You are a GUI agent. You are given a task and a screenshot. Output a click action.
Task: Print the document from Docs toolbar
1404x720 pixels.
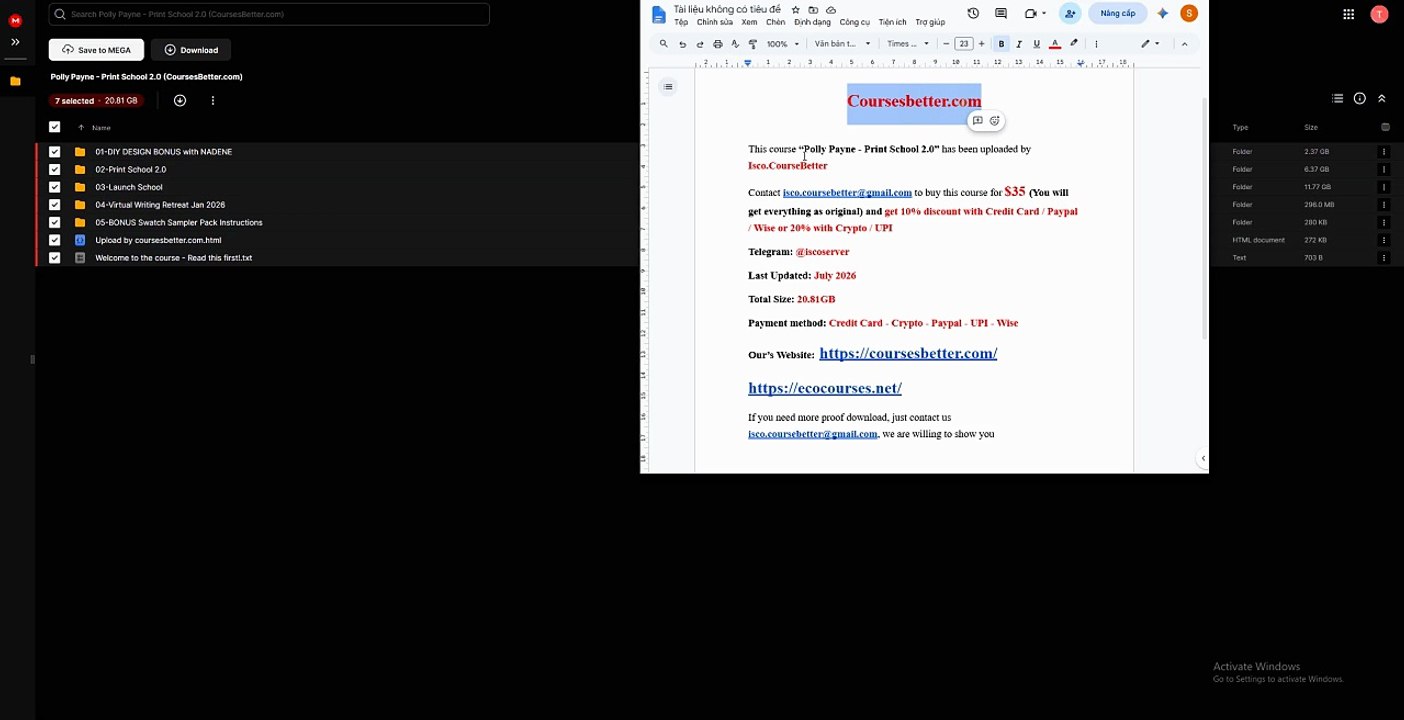pyautogui.click(x=717, y=44)
